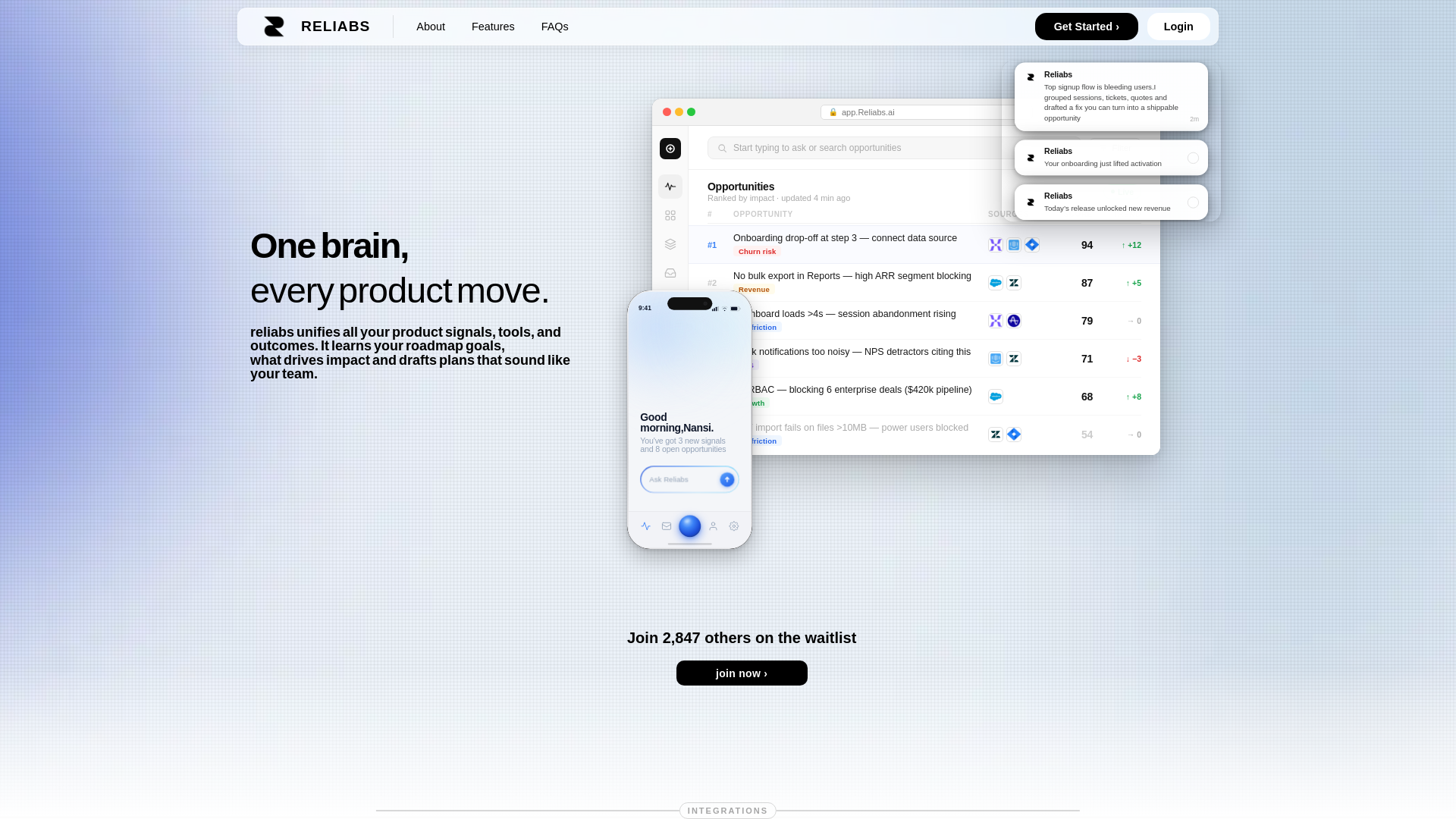This screenshot has width=1456, height=819.
Task: Click the black add icon in app sidebar
Action: click(670, 149)
